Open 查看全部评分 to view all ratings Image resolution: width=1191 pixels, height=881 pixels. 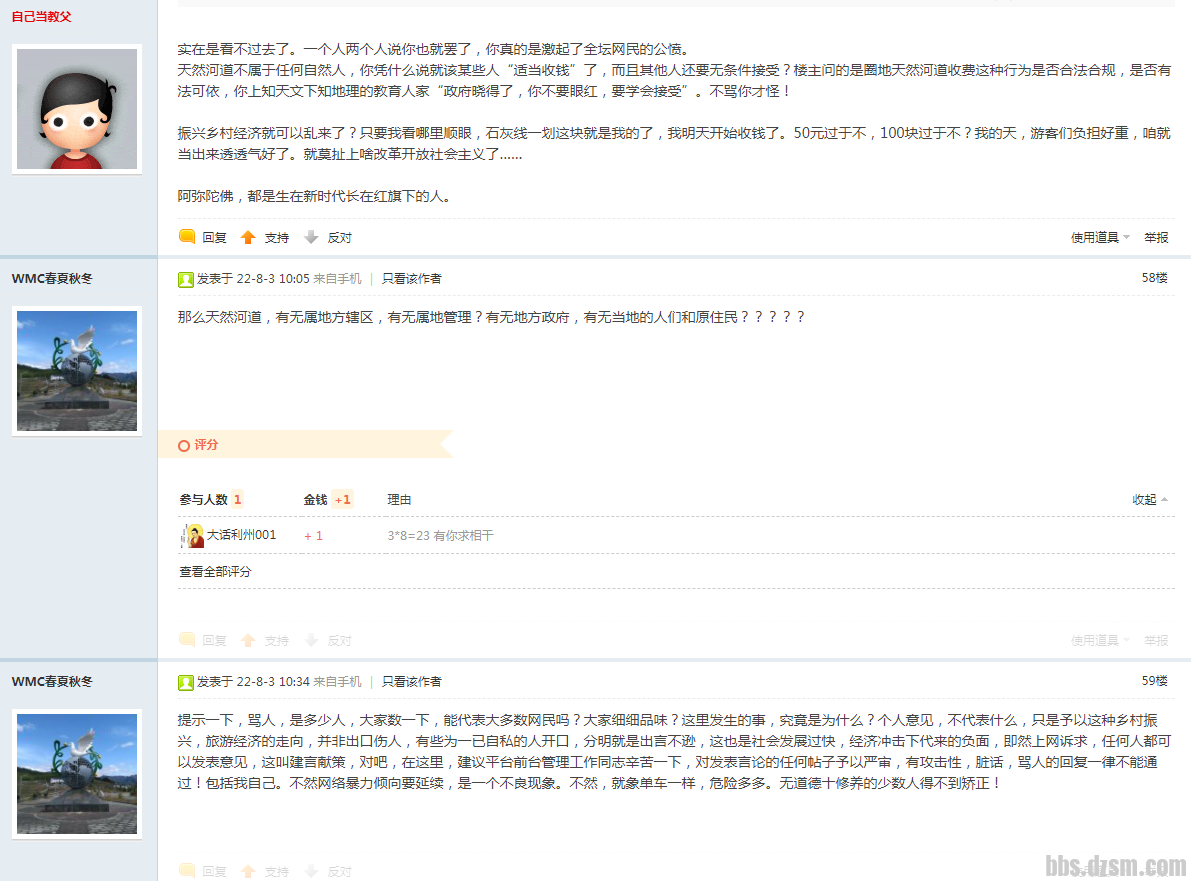pos(213,571)
